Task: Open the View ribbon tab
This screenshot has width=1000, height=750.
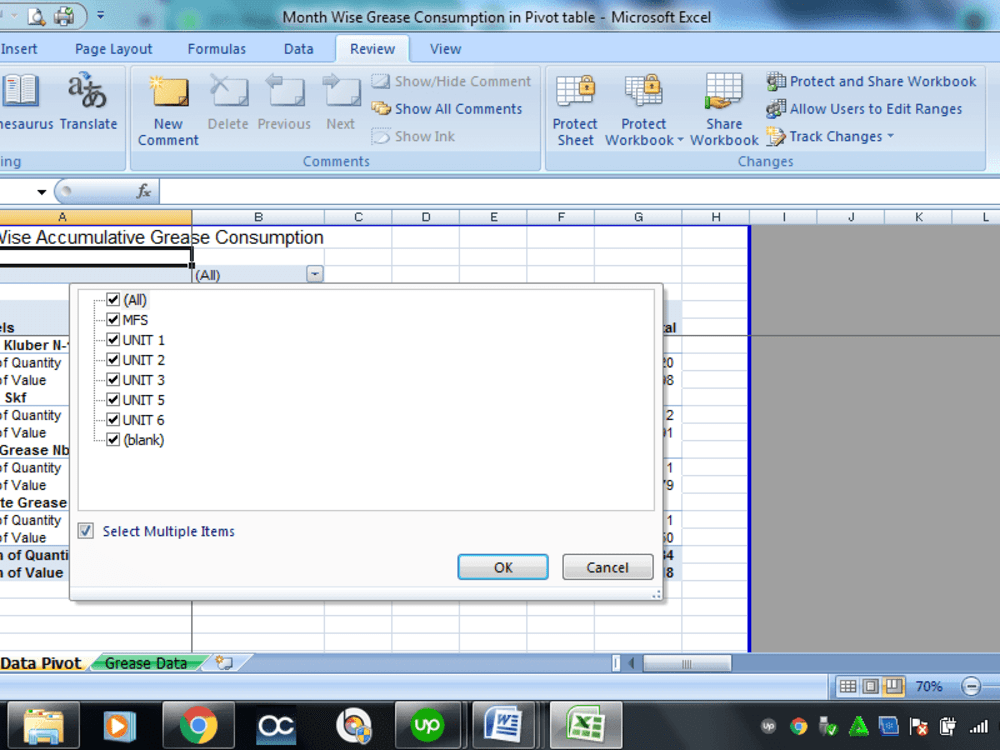Action: point(445,49)
